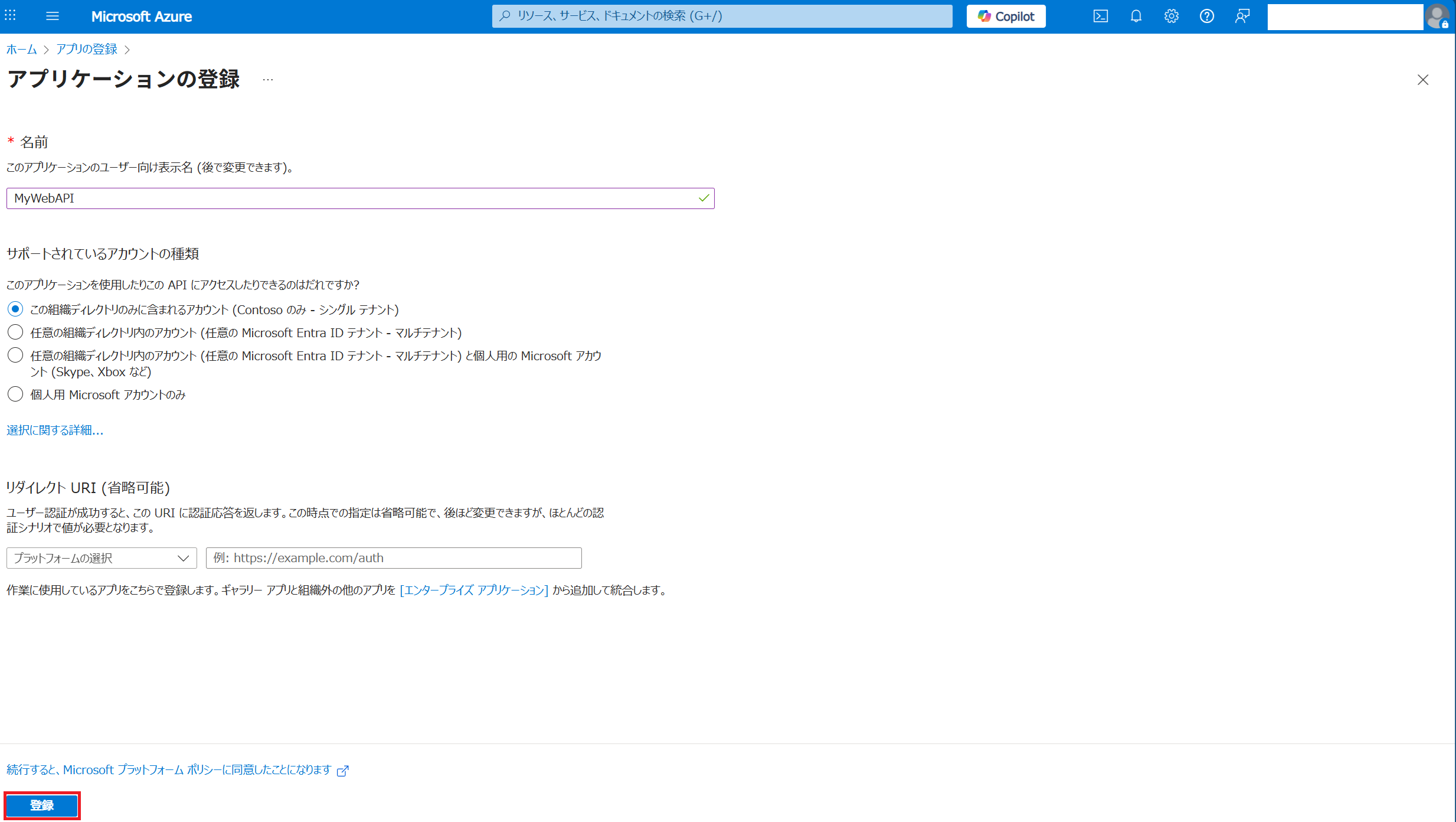The width and height of the screenshot is (1456, 822).
Task: Open the more options ellipsis by title
Action: pos(268,80)
